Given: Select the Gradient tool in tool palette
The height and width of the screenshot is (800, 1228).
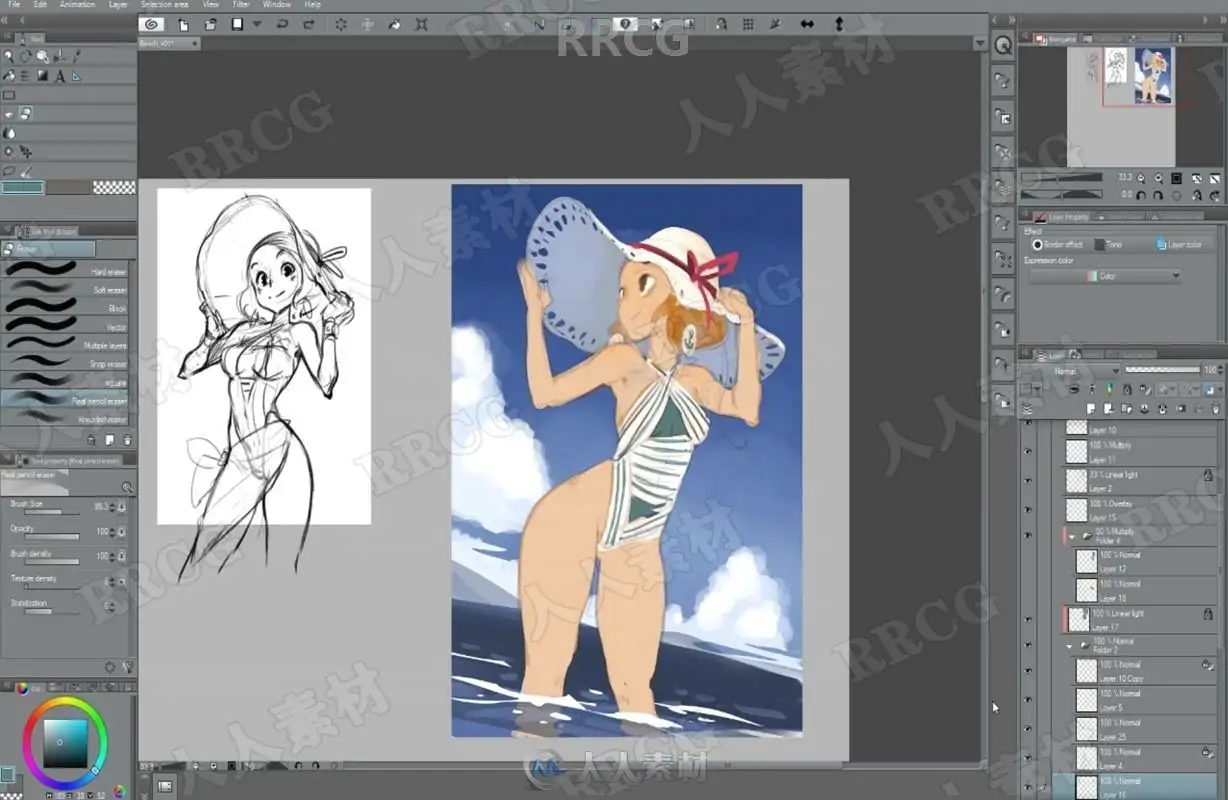Looking at the screenshot, I should coord(43,76).
